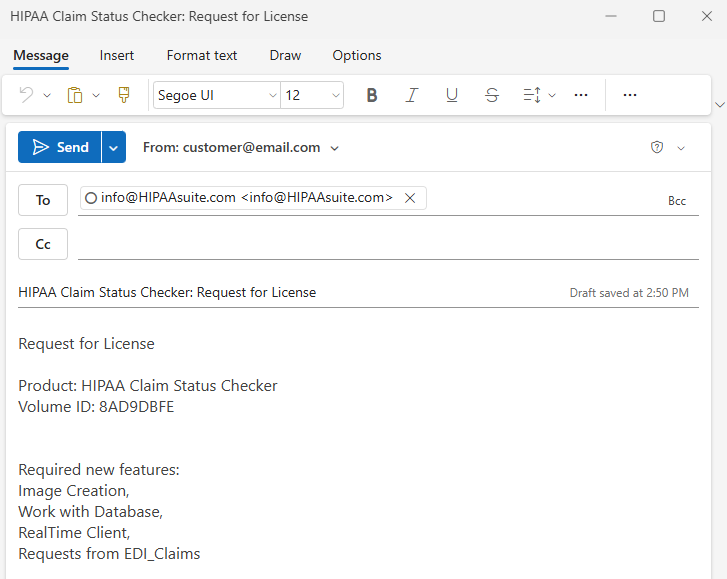Viewport: 727px width, 579px height.
Task: Click the sensitivity shield icon
Action: (657, 147)
